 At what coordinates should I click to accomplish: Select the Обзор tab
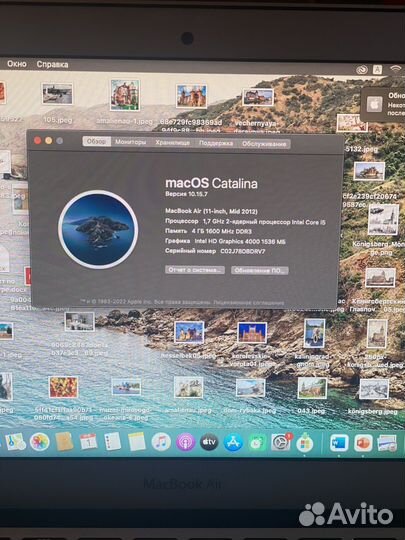click(96, 142)
